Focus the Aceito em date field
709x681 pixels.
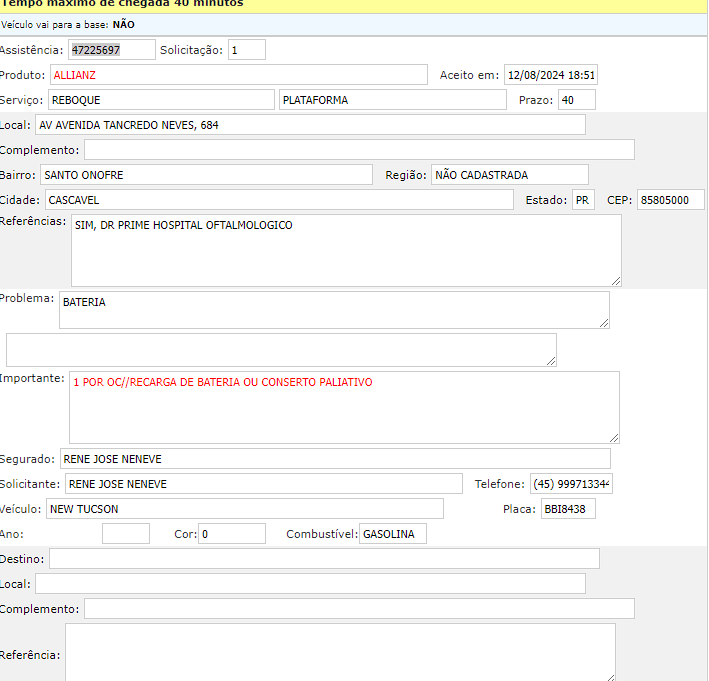coord(550,75)
